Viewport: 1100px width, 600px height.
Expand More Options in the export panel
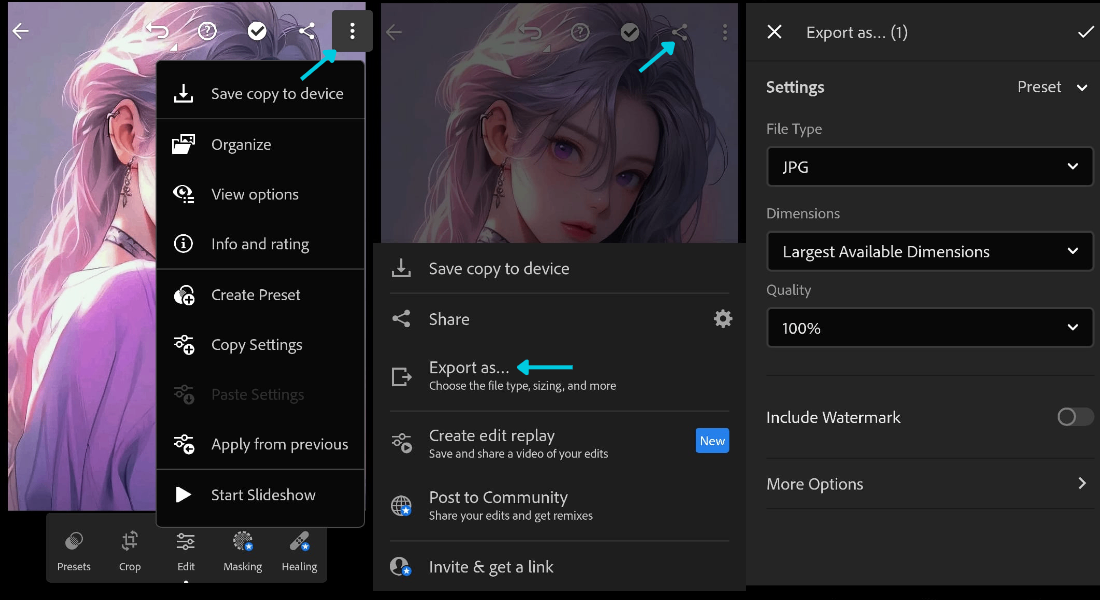(x=930, y=484)
